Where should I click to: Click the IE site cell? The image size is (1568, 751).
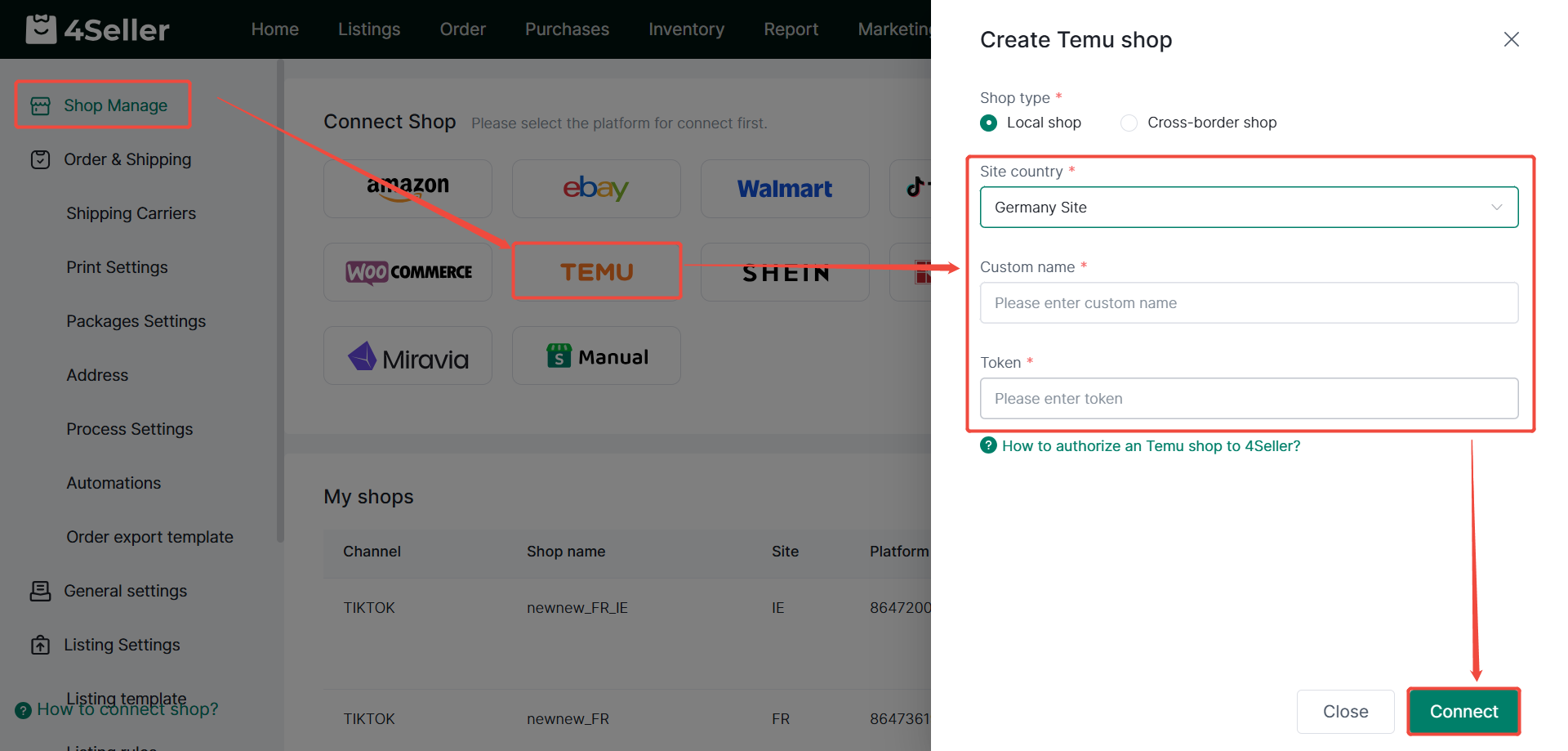[x=777, y=608]
